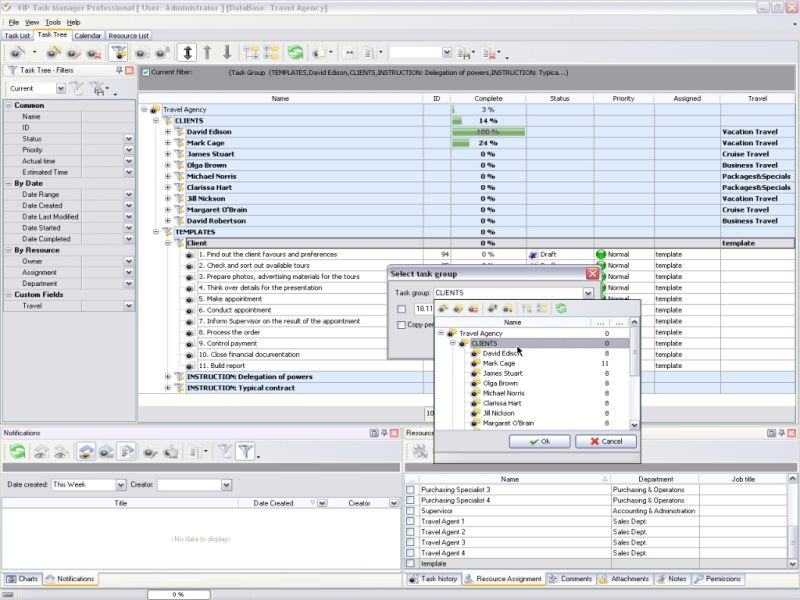
Task: Click the highlighted funnel icon in Notifications toolbar
Action: (x=245, y=452)
